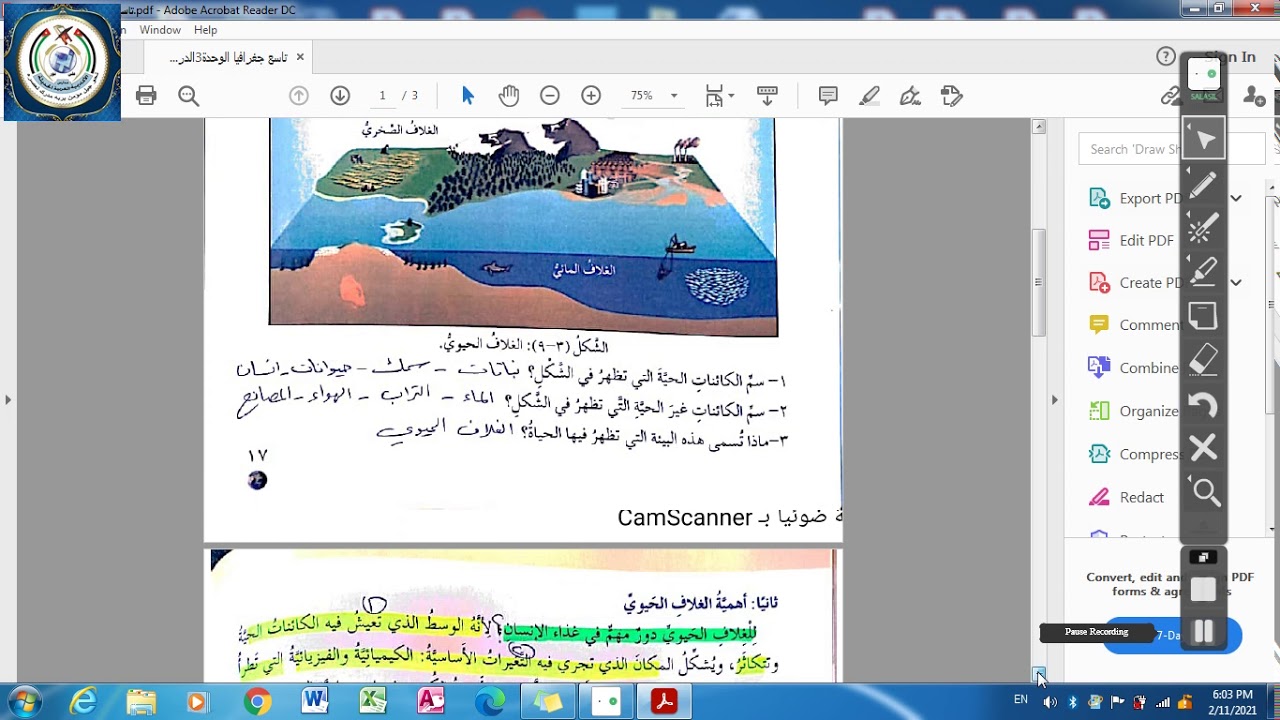Select the highlight text pen tool

point(869,96)
